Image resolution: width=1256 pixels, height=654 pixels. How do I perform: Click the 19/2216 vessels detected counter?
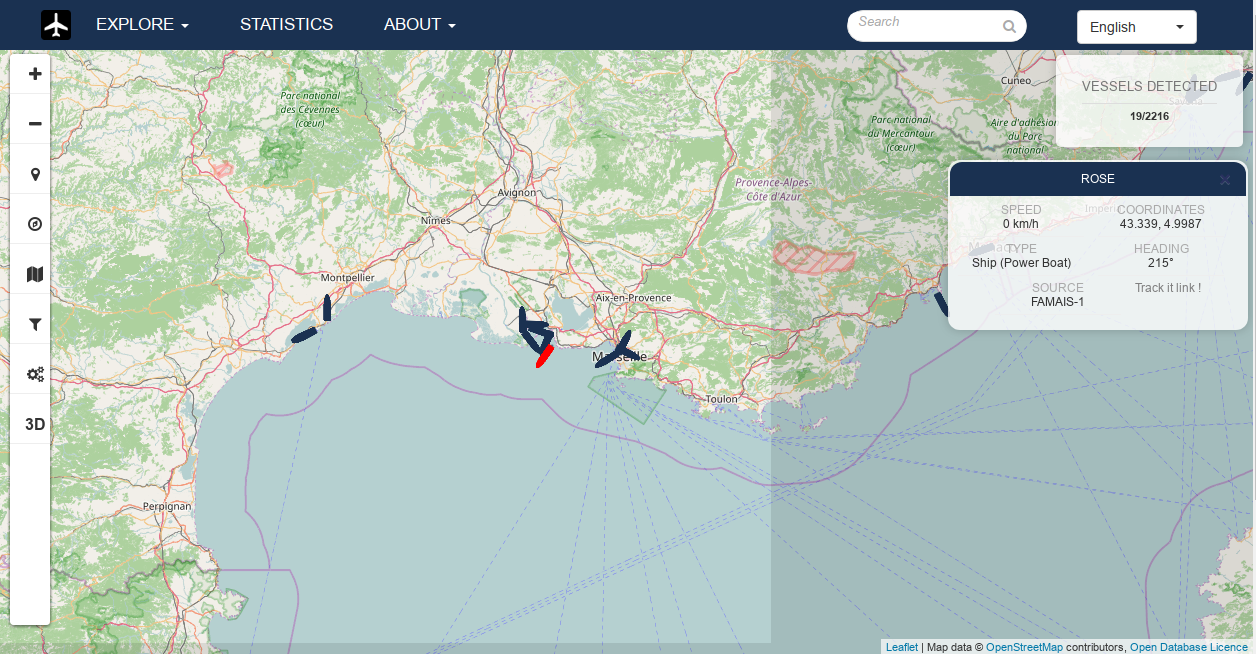[x=1148, y=116]
